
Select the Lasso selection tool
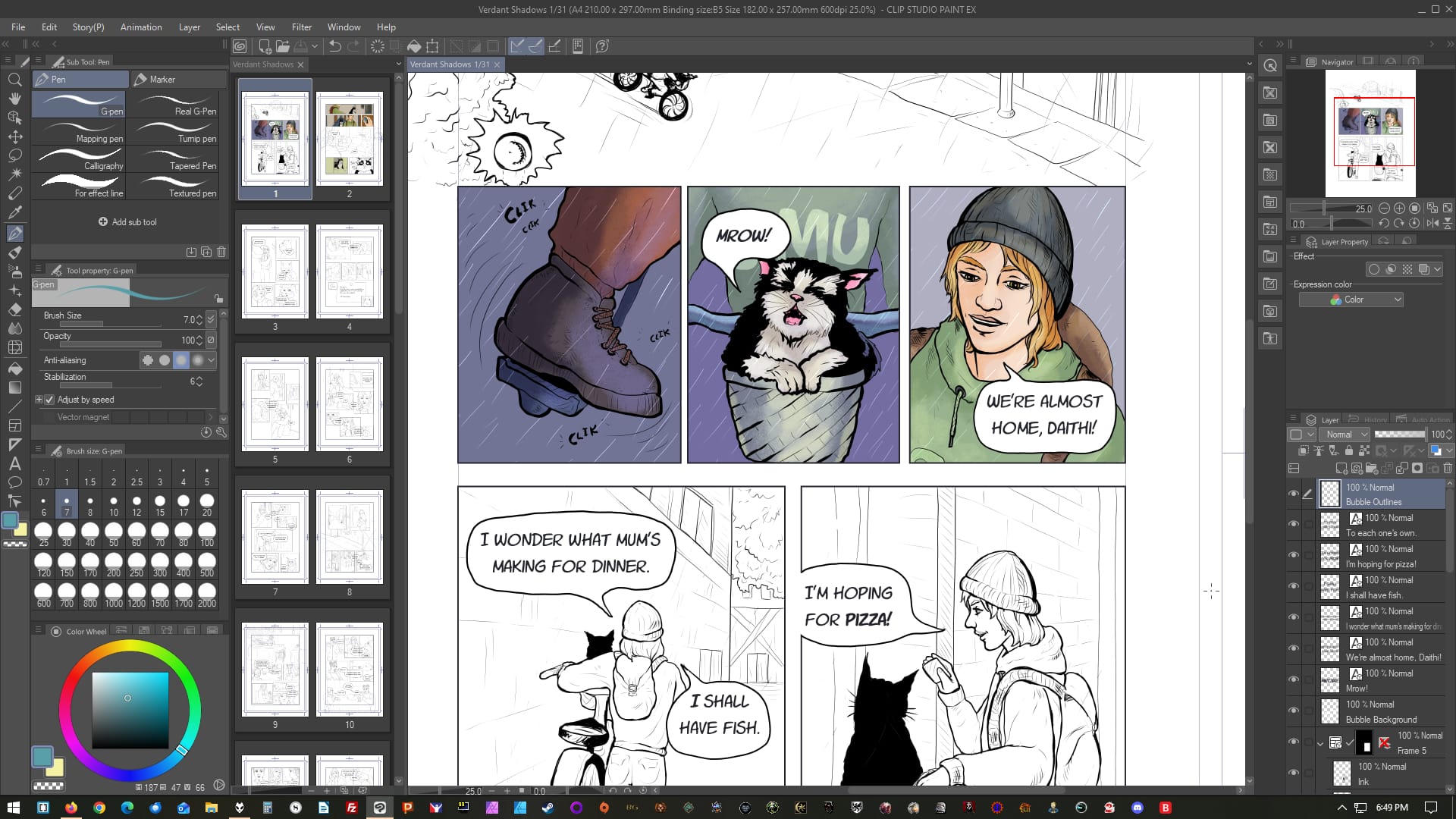[14, 155]
